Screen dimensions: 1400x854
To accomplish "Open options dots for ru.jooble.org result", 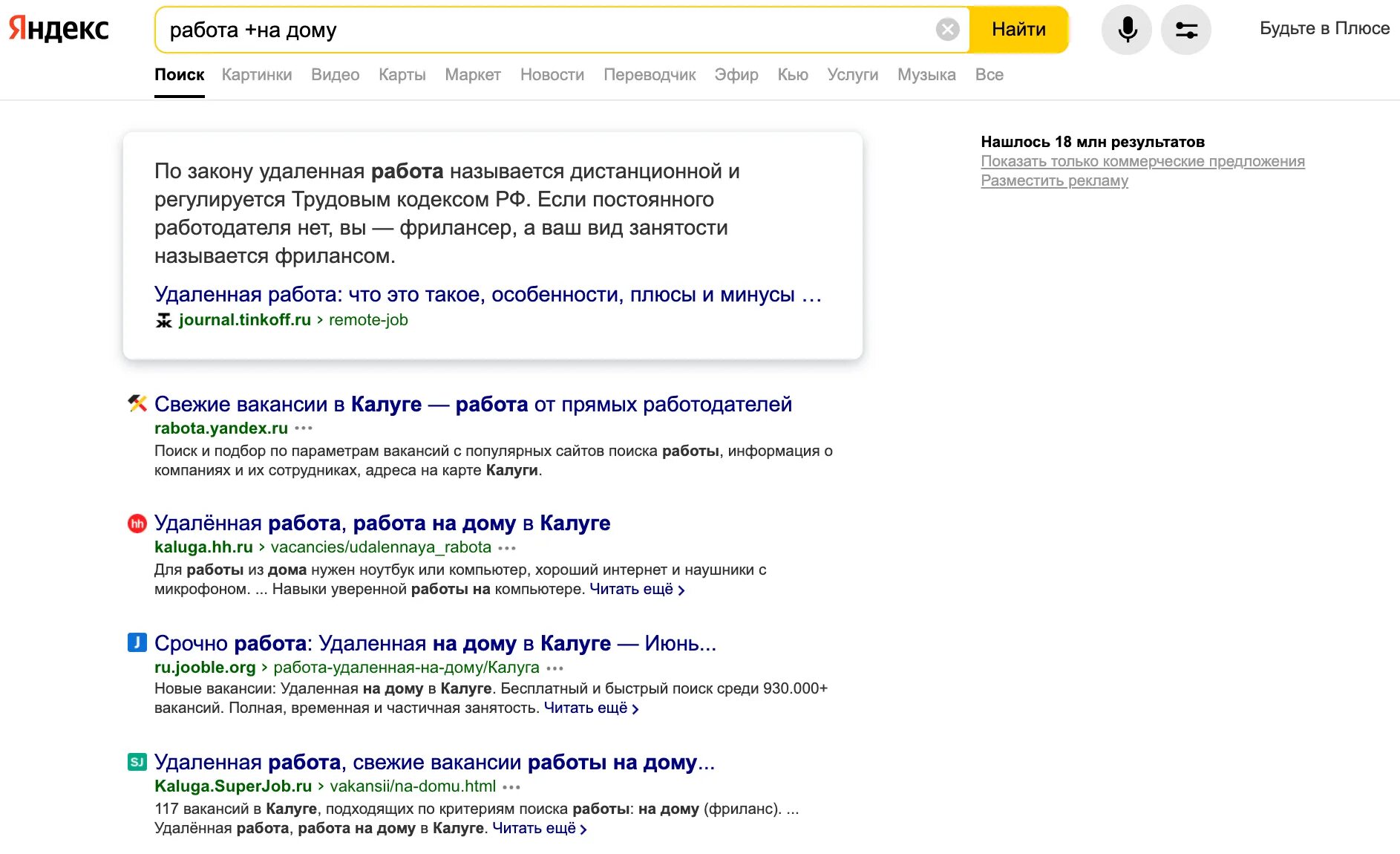I will pyautogui.click(x=555, y=668).
